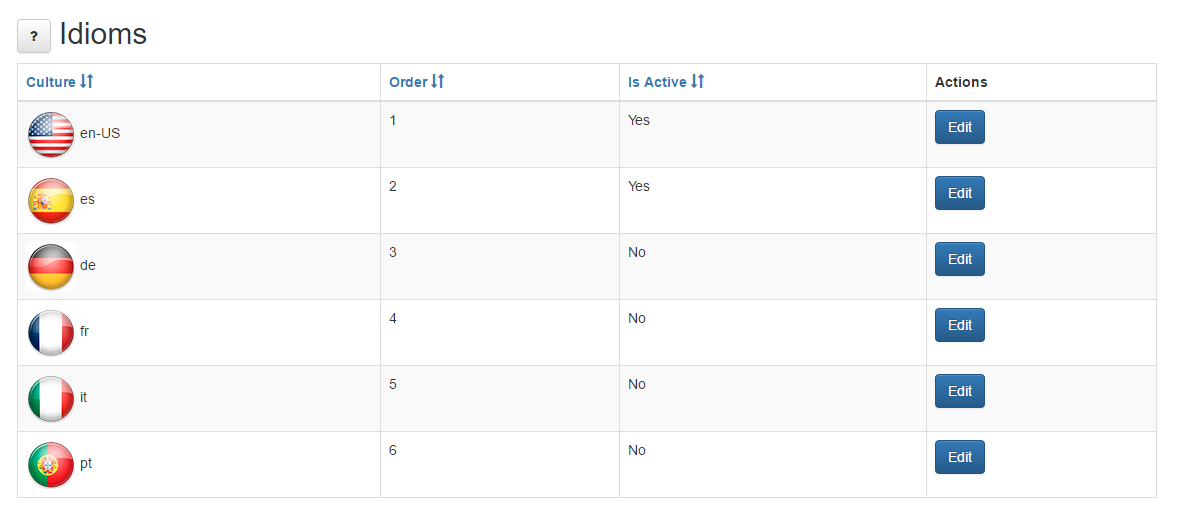Click the Germany flag icon
1177x519 pixels.
[x=51, y=267]
